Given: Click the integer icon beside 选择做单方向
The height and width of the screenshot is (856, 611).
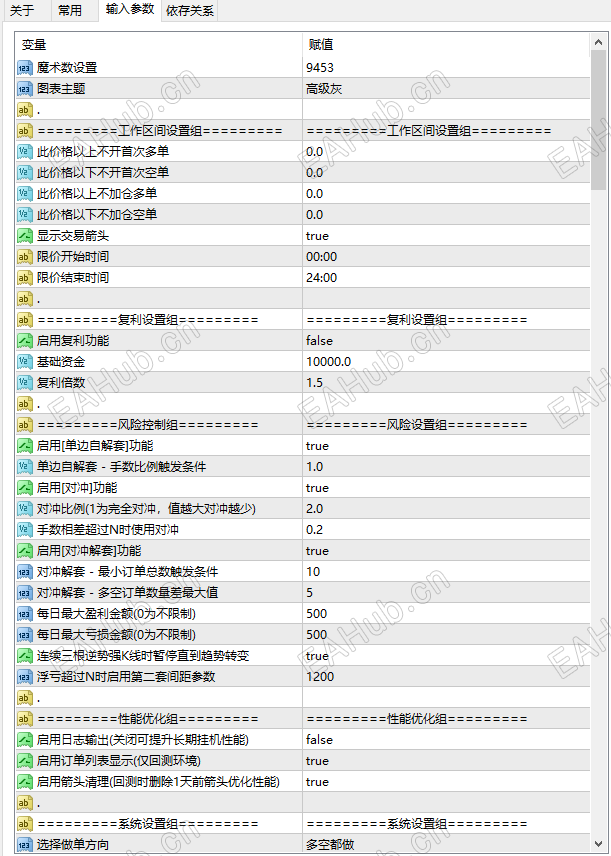Looking at the screenshot, I should 25,845.
